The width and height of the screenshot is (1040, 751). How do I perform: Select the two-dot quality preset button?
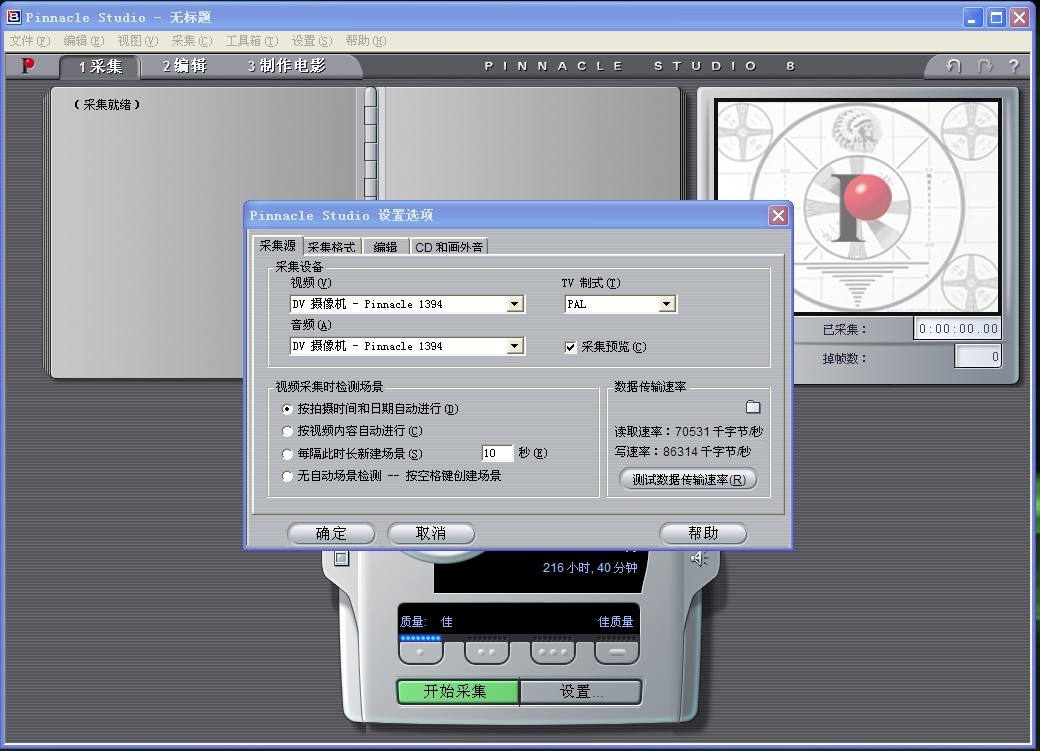(x=486, y=652)
